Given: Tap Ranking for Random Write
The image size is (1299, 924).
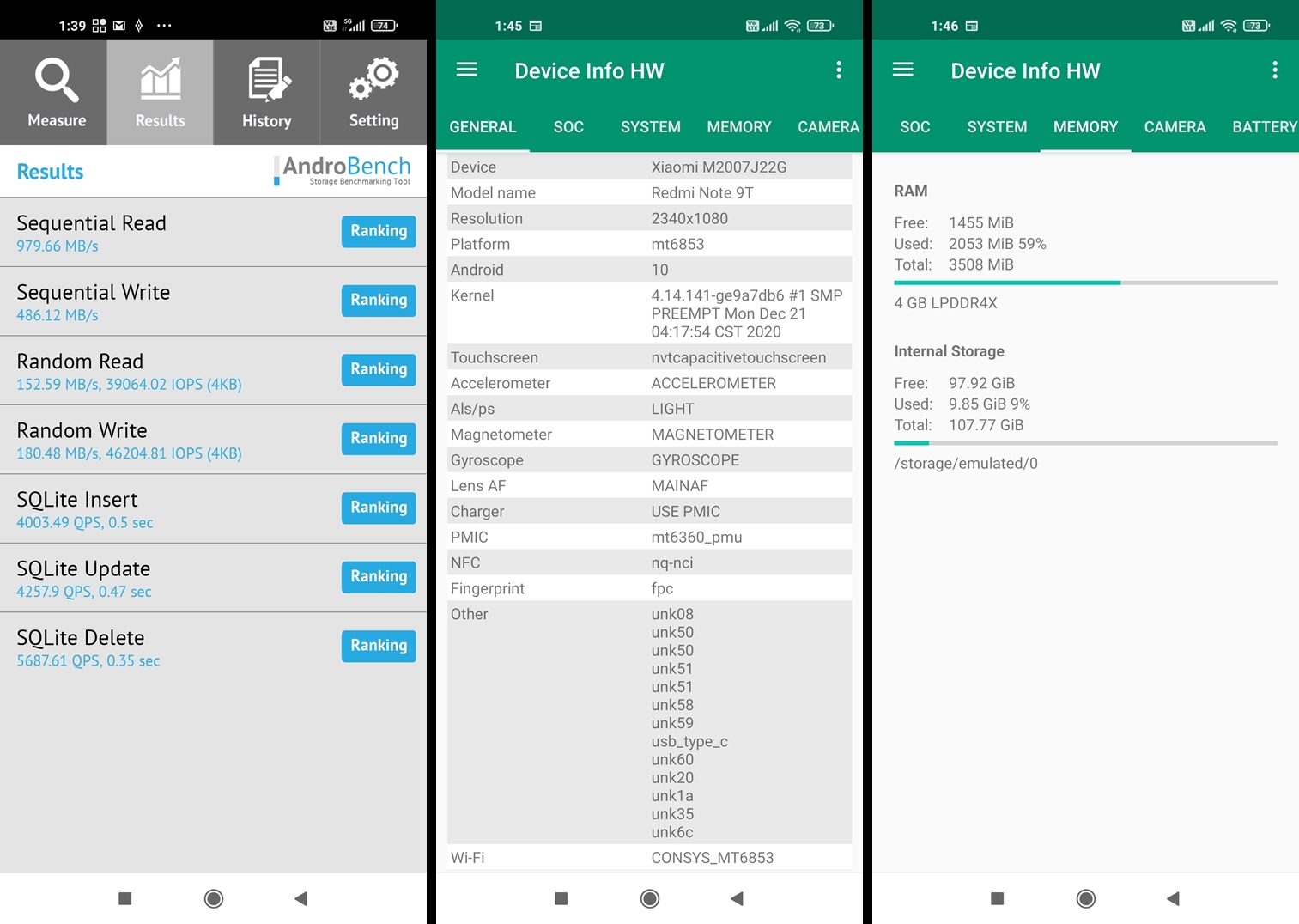Looking at the screenshot, I should coord(379,439).
